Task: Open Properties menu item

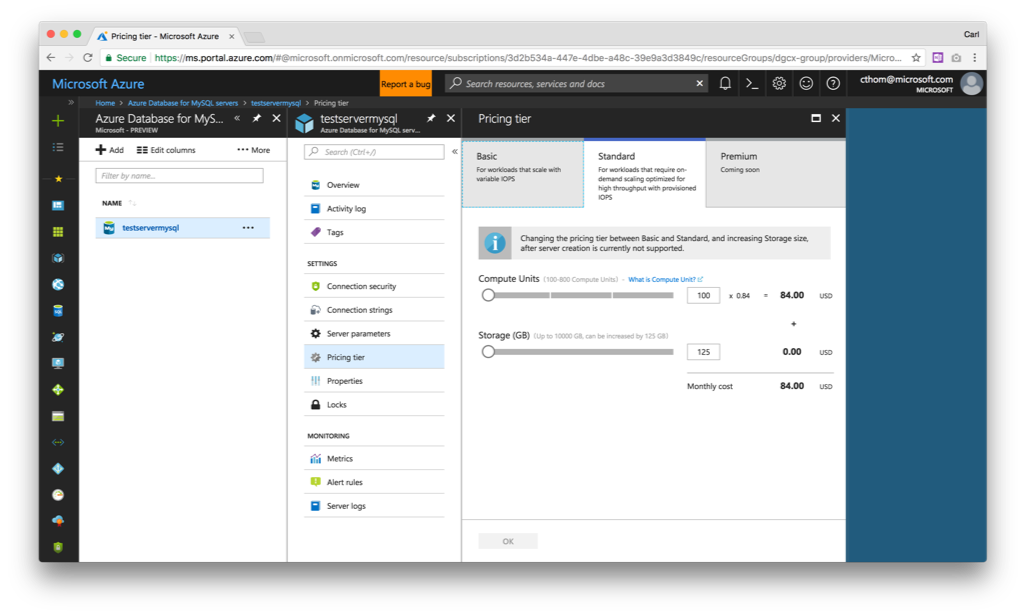Action: tap(374, 381)
